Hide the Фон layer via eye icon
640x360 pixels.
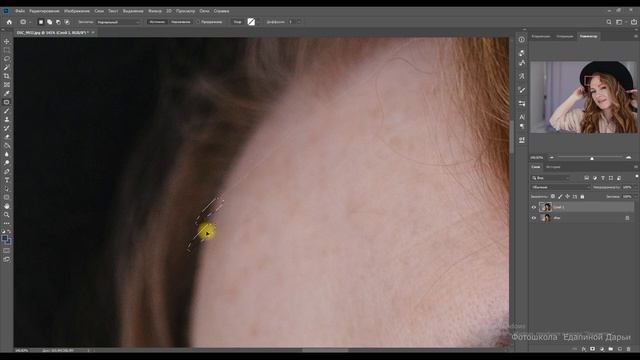tap(533, 218)
